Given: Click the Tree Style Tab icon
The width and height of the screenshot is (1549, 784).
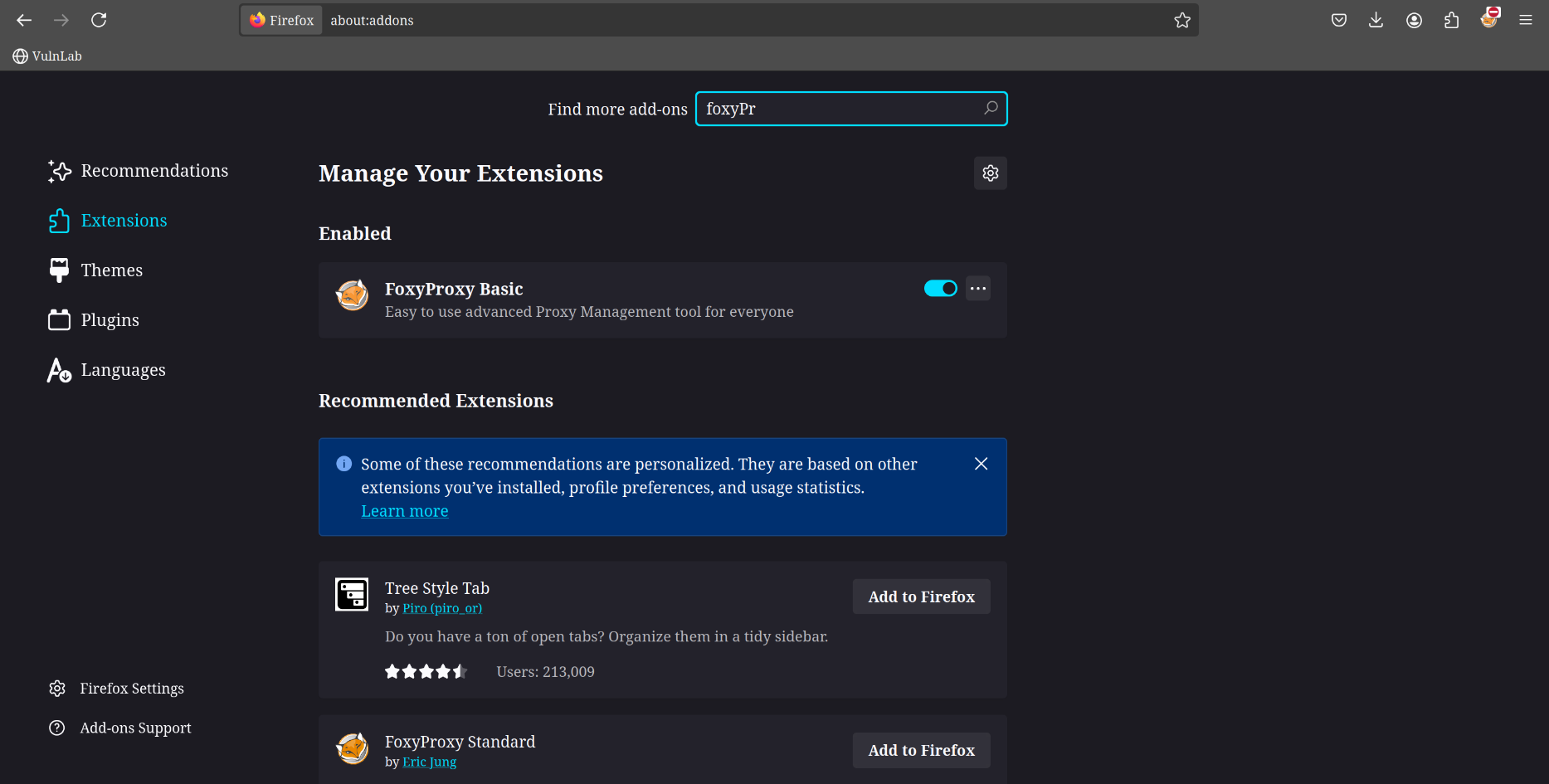Looking at the screenshot, I should pos(352,595).
